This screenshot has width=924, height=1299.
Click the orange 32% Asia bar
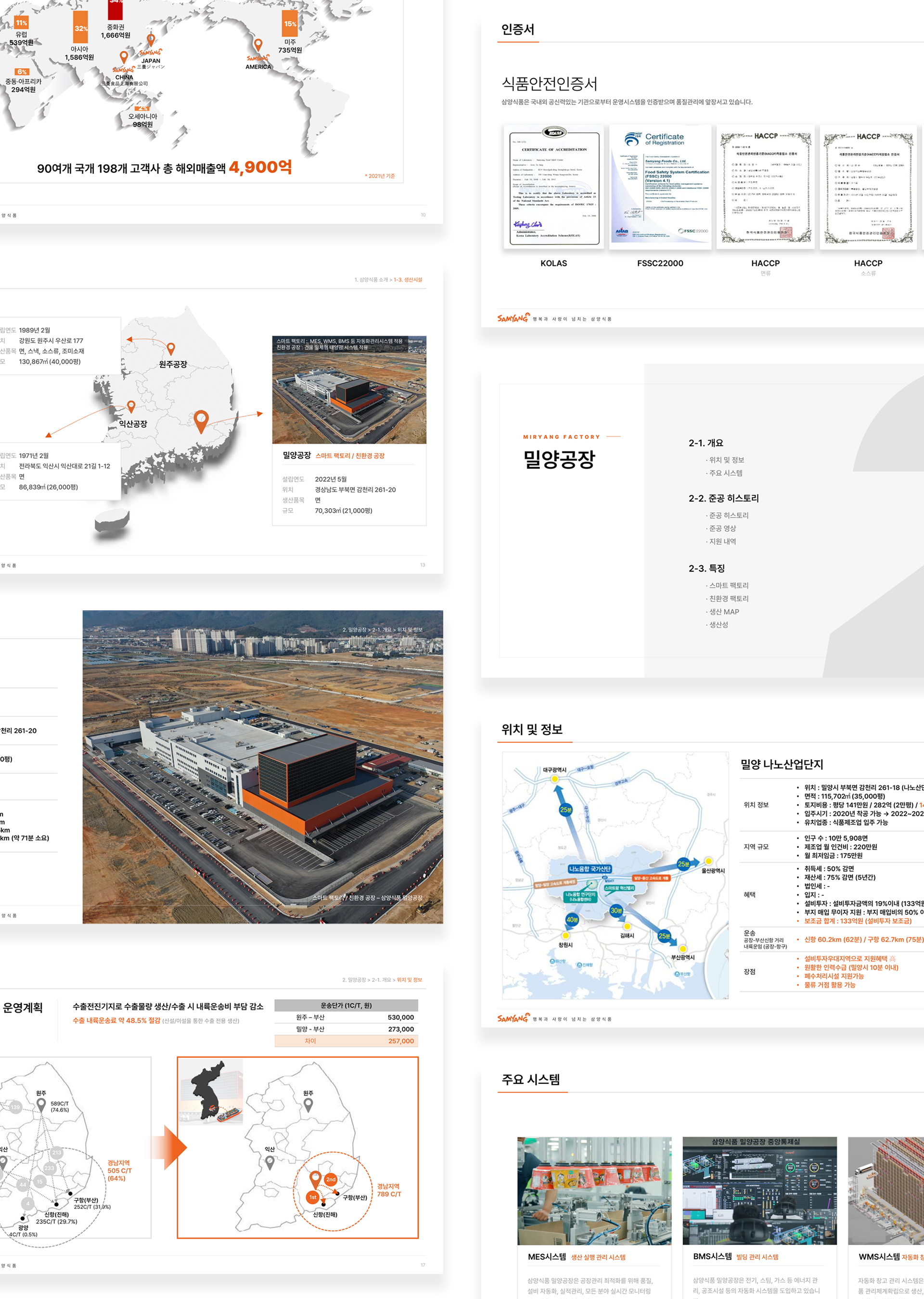(x=81, y=27)
